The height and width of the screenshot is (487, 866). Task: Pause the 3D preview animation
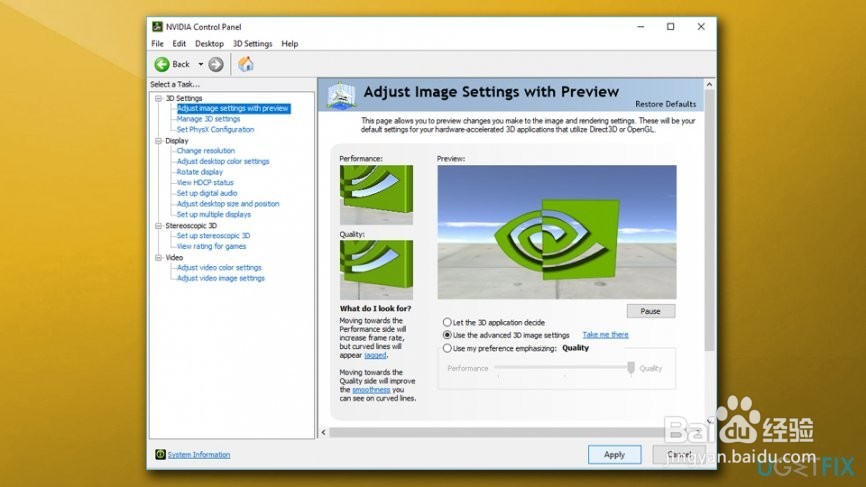click(x=651, y=311)
